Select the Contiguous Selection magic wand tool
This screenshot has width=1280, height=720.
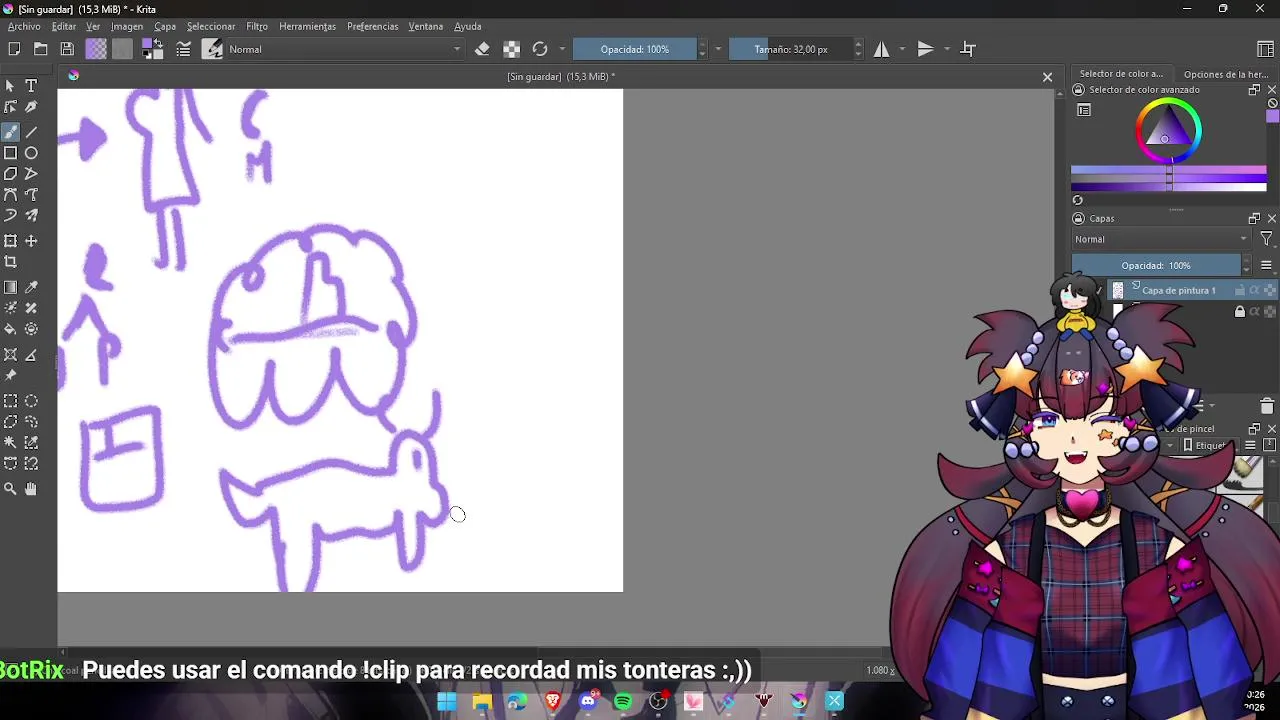[10, 443]
